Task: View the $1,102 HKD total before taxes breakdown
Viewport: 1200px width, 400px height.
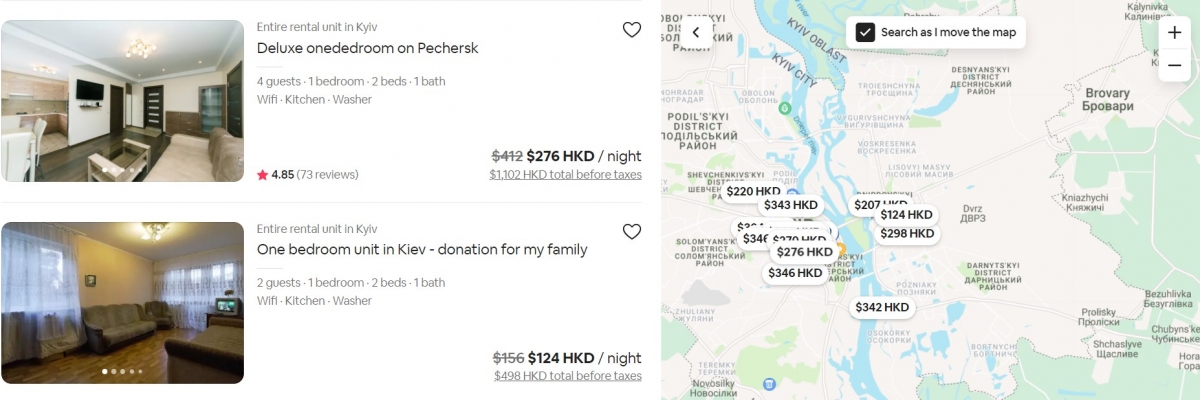Action: point(565,174)
